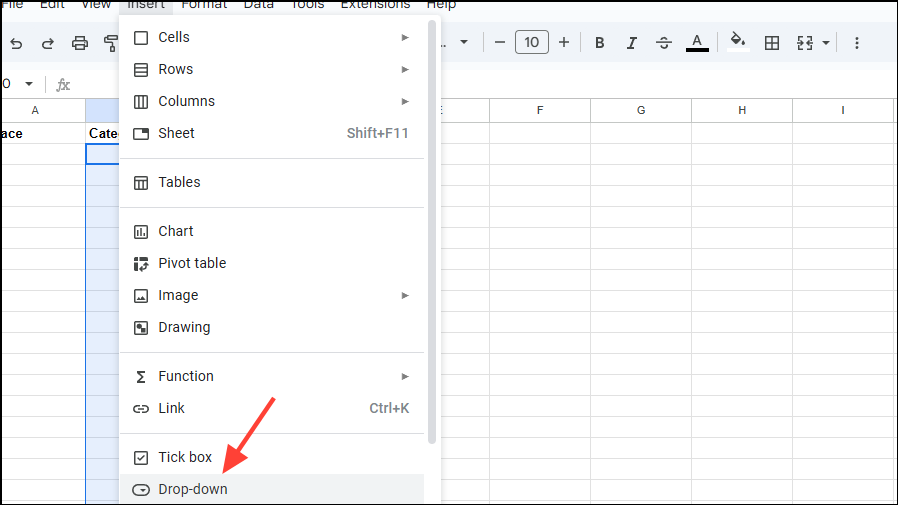Click the fx formula bar icon

point(63,85)
